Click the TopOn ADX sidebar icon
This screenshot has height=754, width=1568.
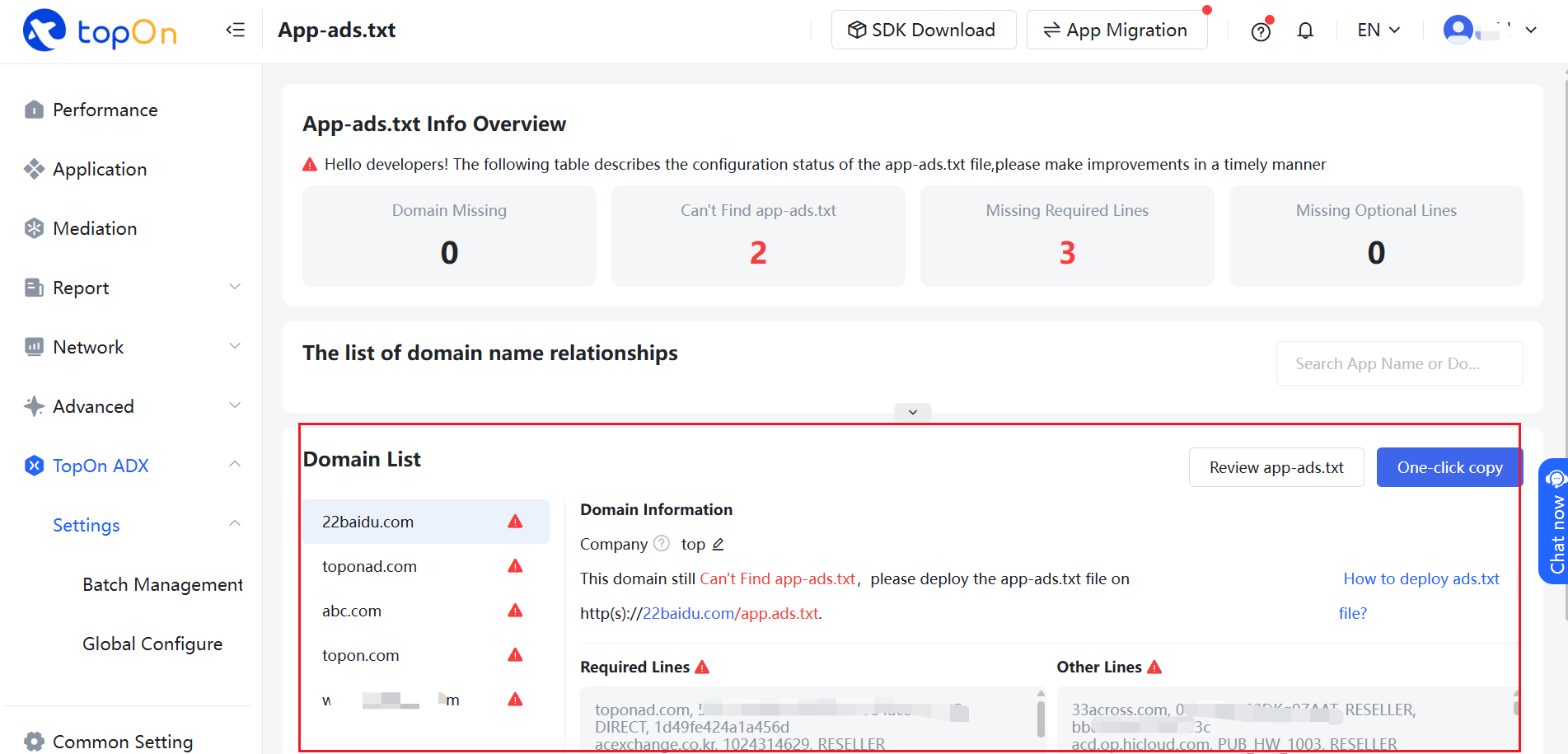34,466
